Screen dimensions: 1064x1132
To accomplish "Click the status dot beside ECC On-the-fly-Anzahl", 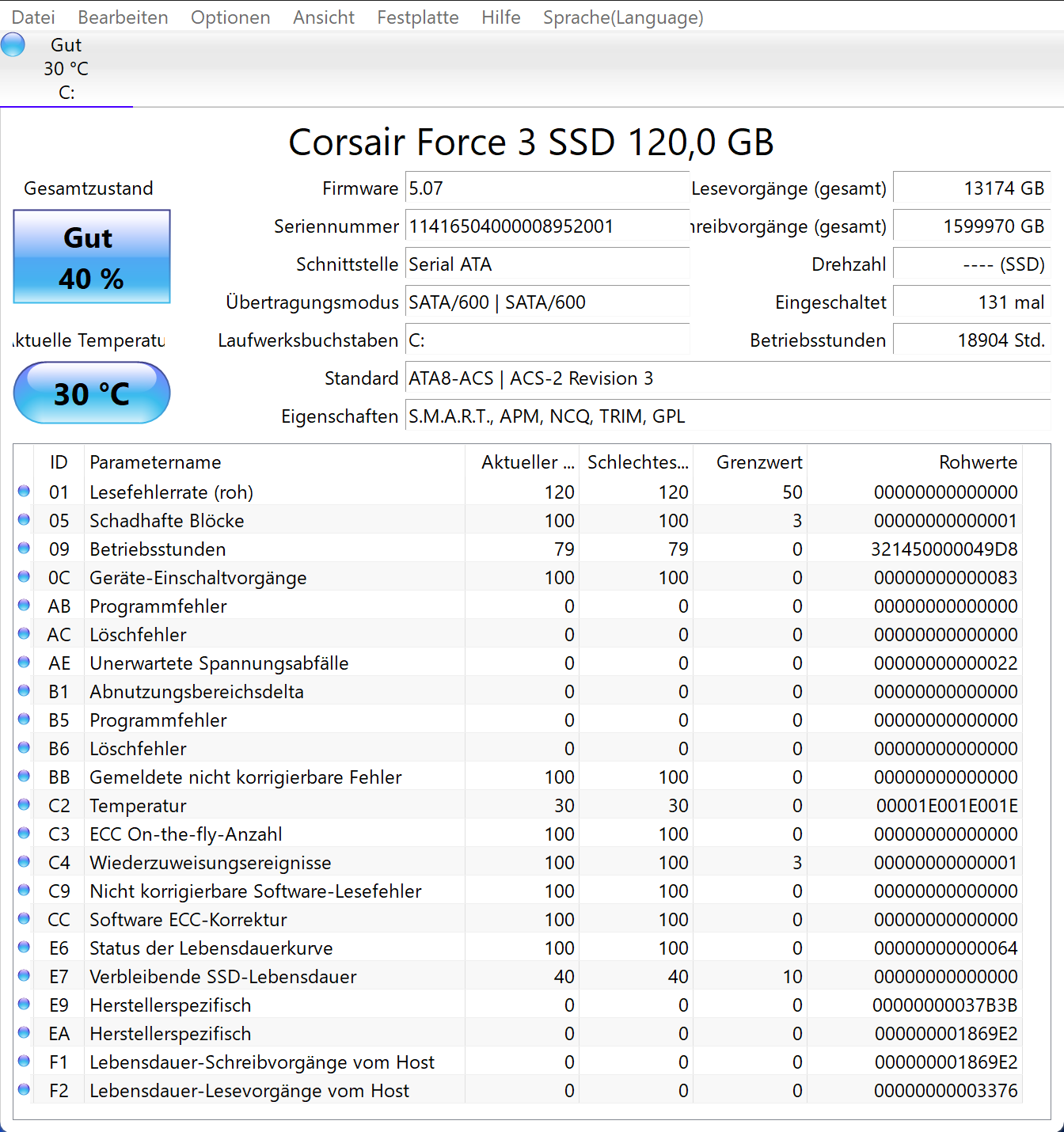I will click(x=24, y=833).
